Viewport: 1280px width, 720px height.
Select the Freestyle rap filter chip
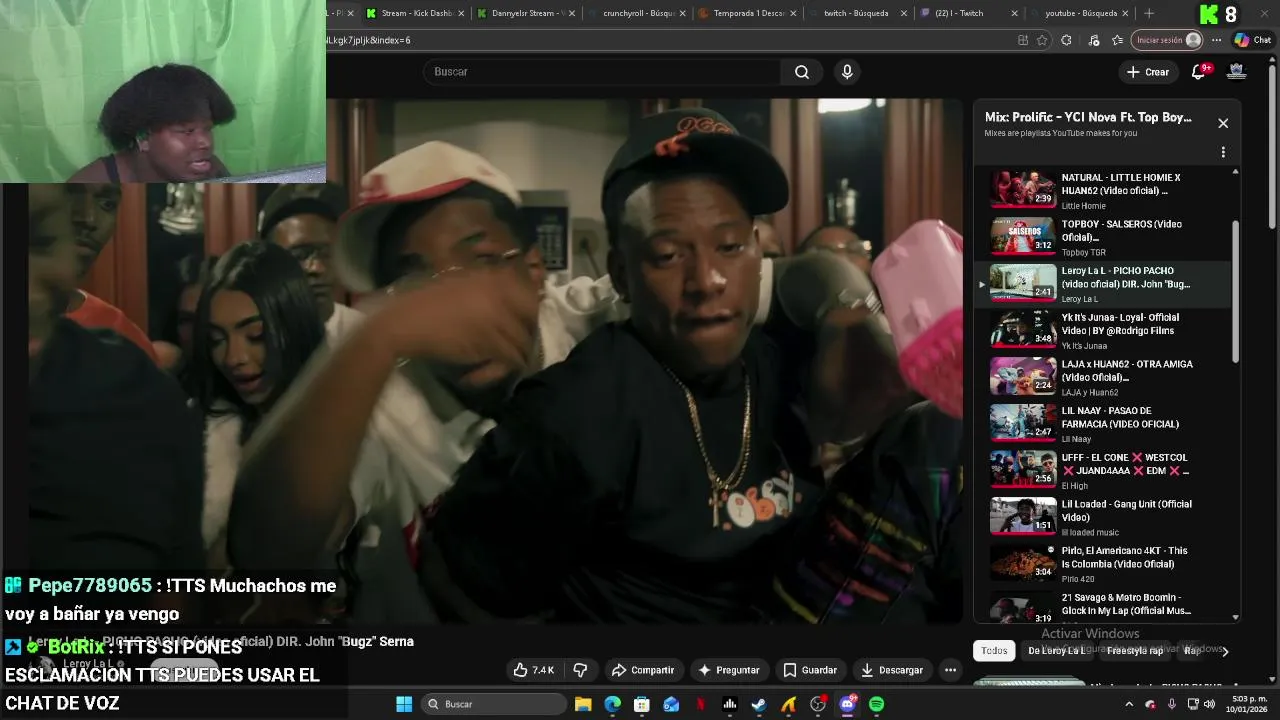[1135, 650]
